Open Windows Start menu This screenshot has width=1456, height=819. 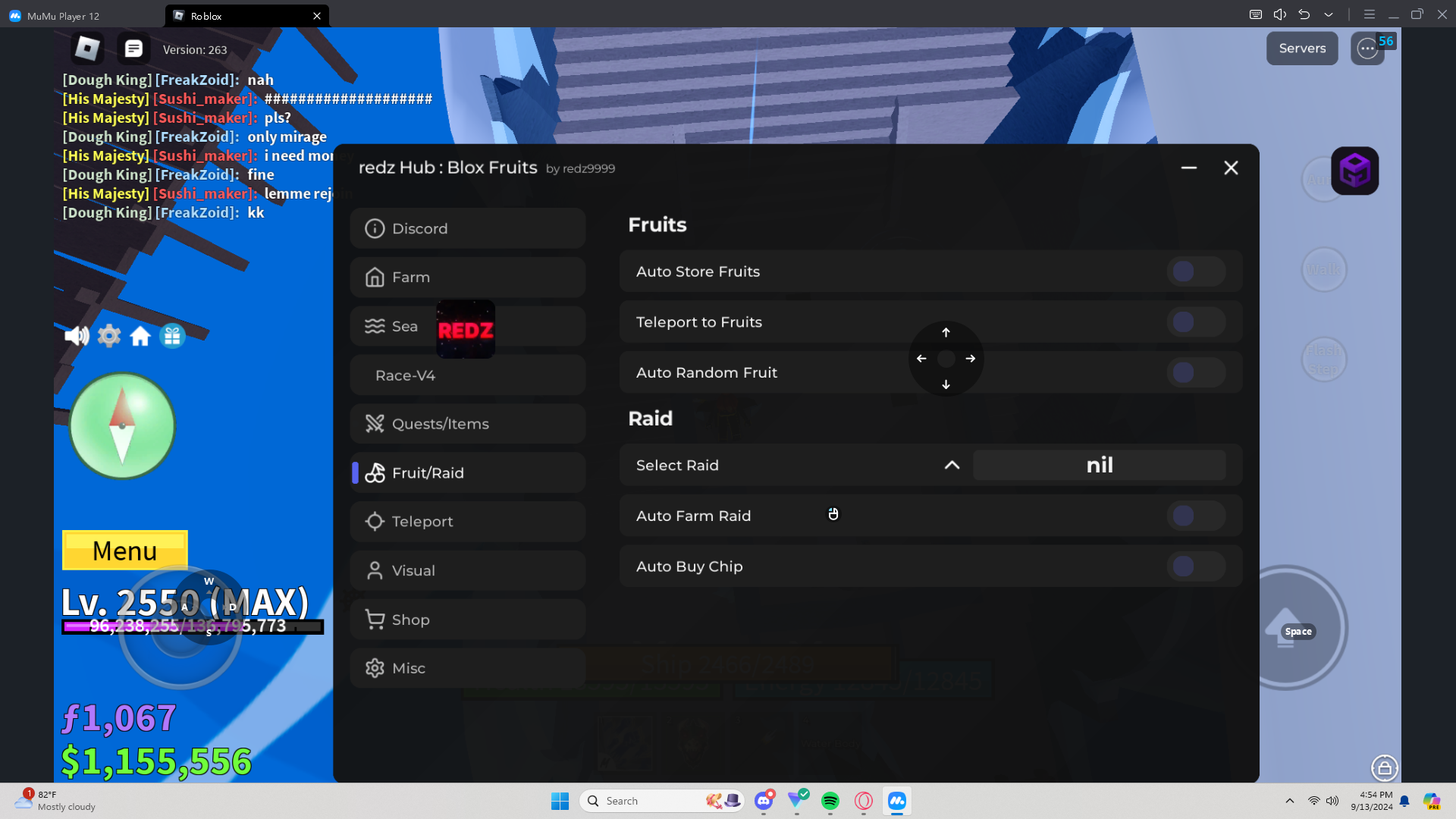(560, 801)
